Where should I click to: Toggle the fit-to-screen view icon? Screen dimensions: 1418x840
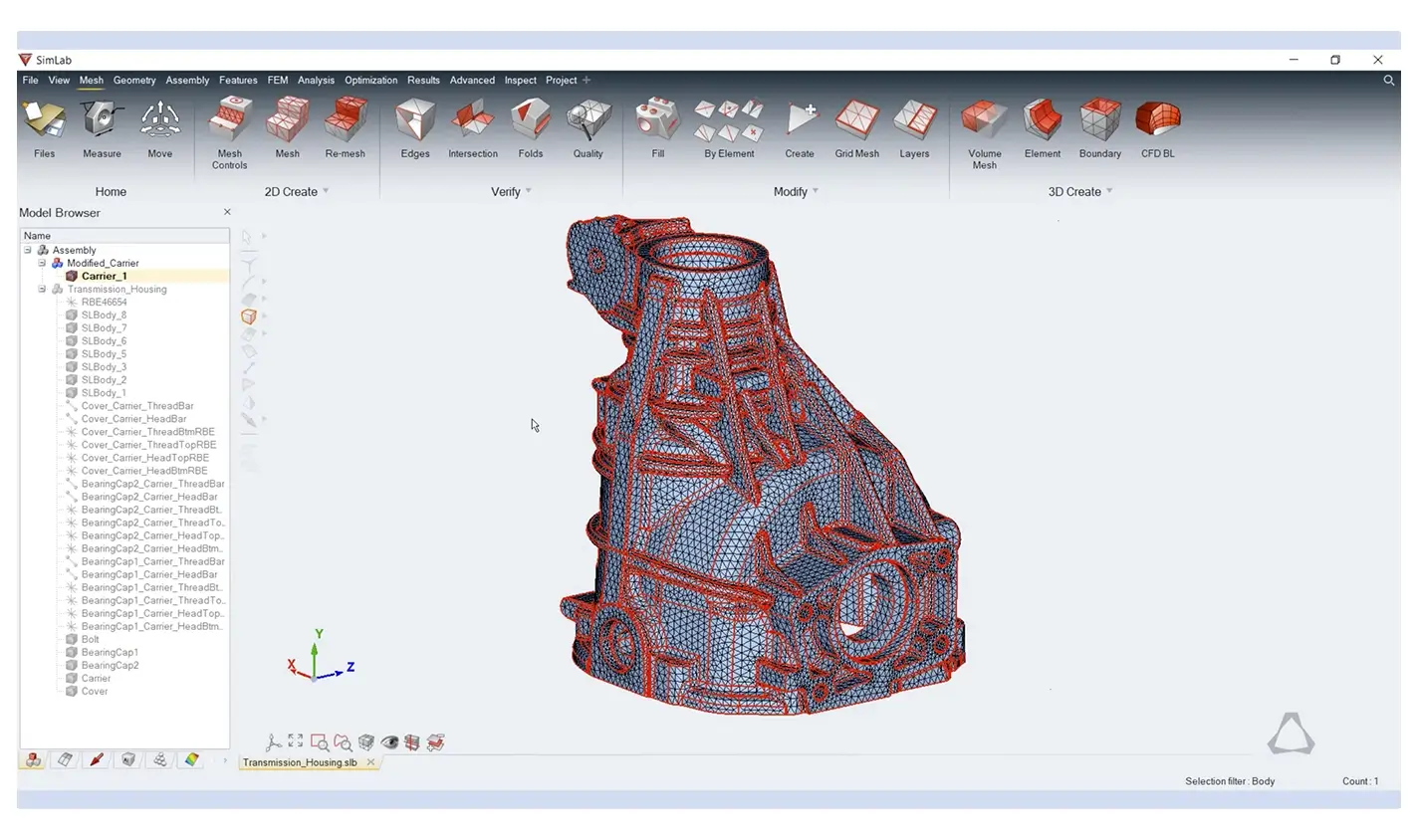point(296,741)
